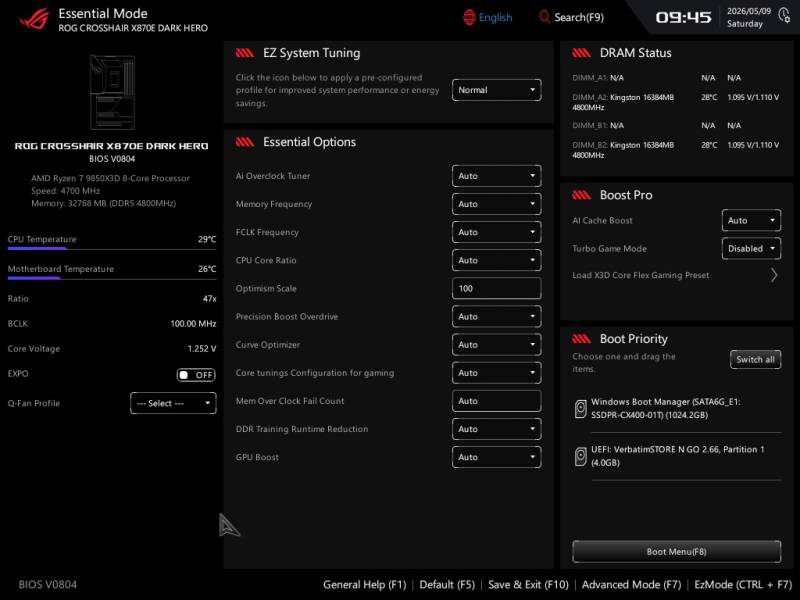Click the CPU Temperature bar
Image resolution: width=800 pixels, height=600 pixels.
click(112, 248)
